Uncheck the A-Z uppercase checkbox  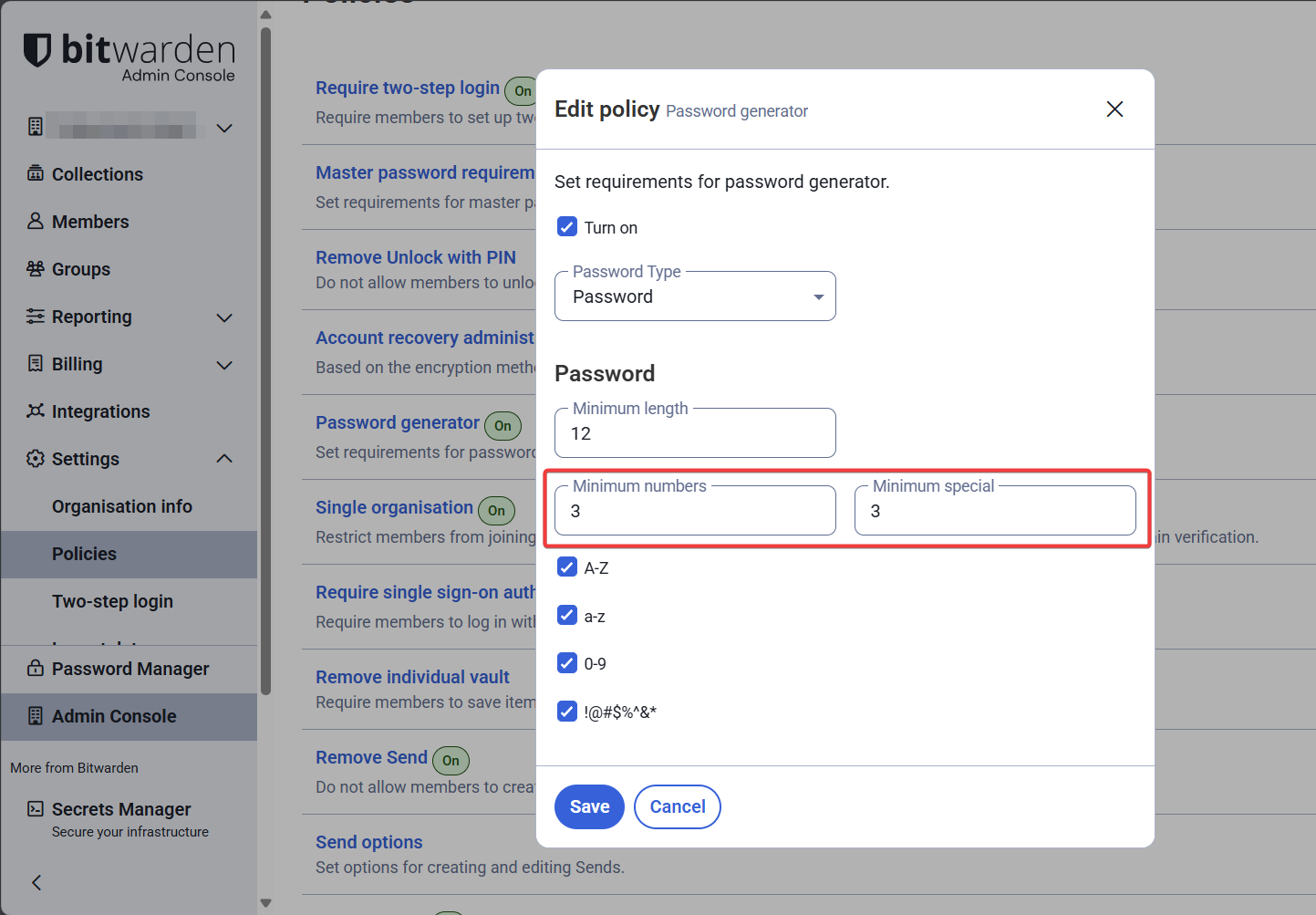[x=567, y=567]
